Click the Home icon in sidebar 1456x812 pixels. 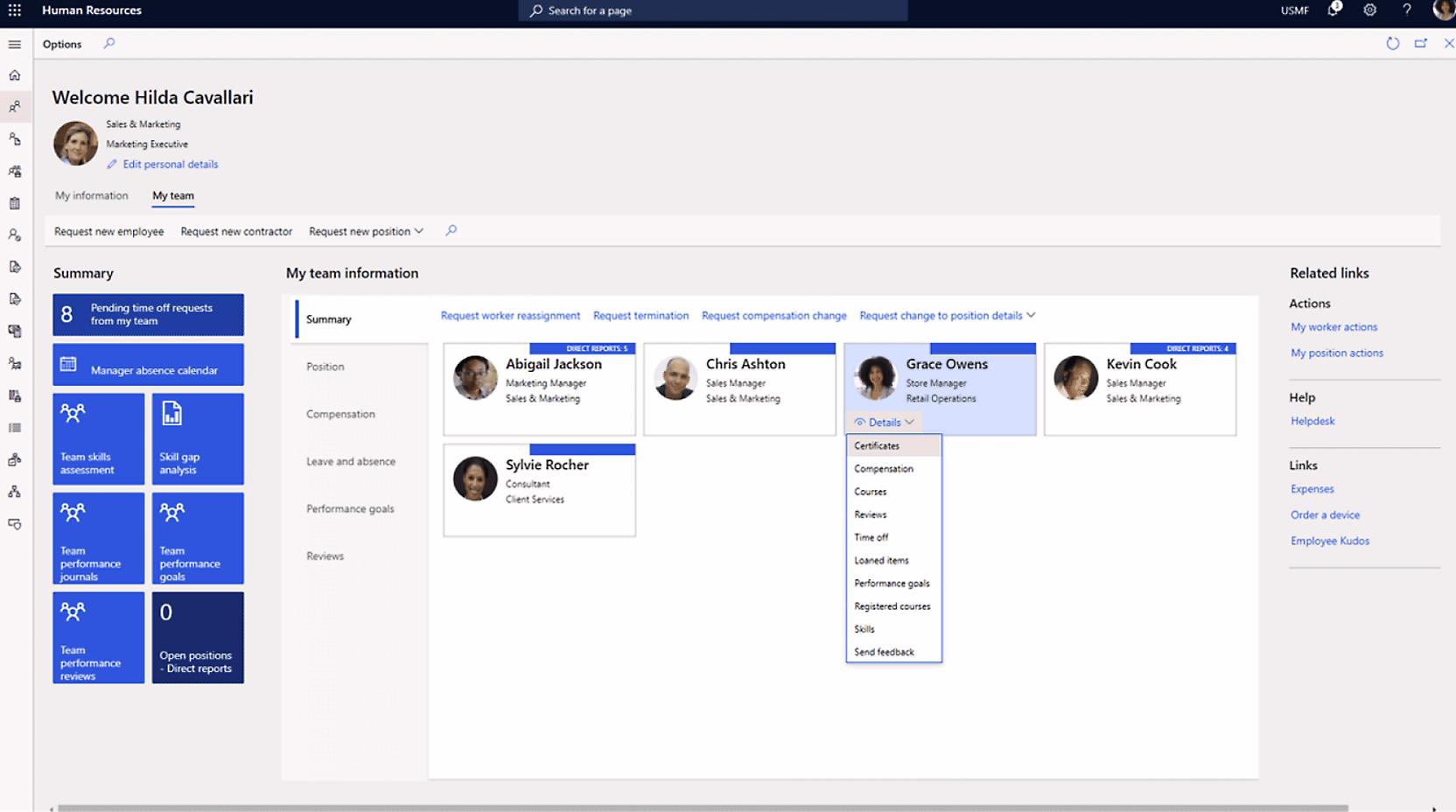[15, 75]
